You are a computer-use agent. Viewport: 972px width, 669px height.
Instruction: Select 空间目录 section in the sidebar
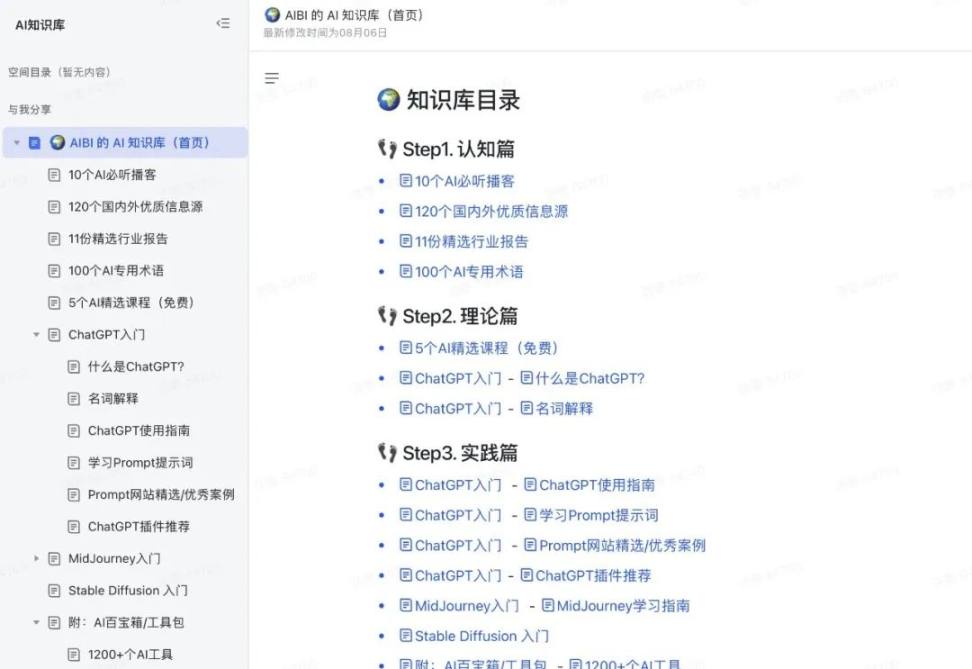tap(59, 72)
